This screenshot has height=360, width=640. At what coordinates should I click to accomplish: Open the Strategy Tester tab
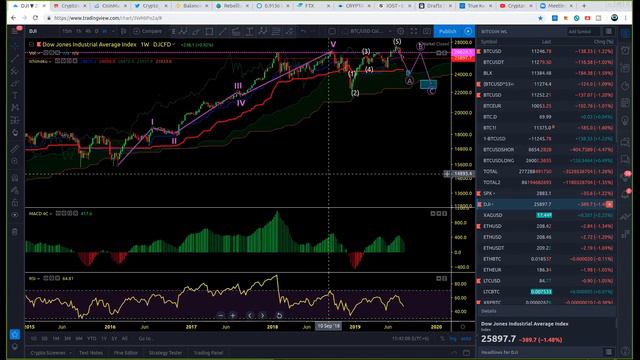tap(165, 353)
